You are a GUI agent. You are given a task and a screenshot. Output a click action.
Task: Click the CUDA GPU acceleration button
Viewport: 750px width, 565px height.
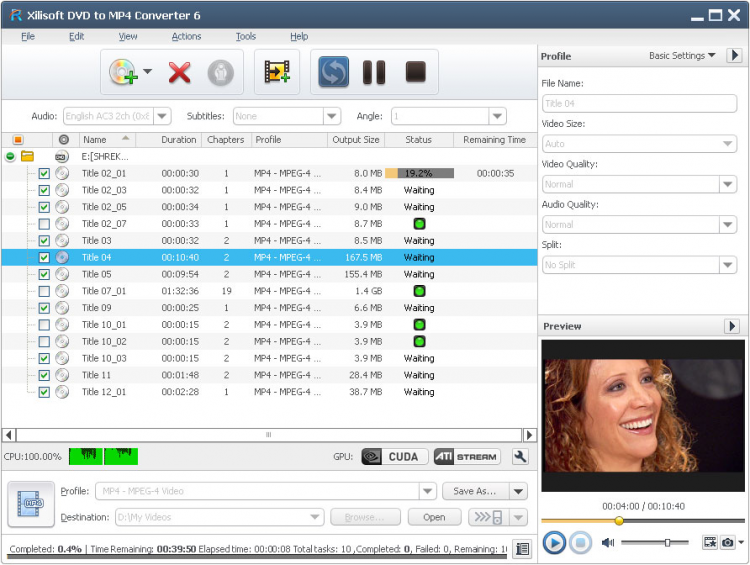[393, 457]
